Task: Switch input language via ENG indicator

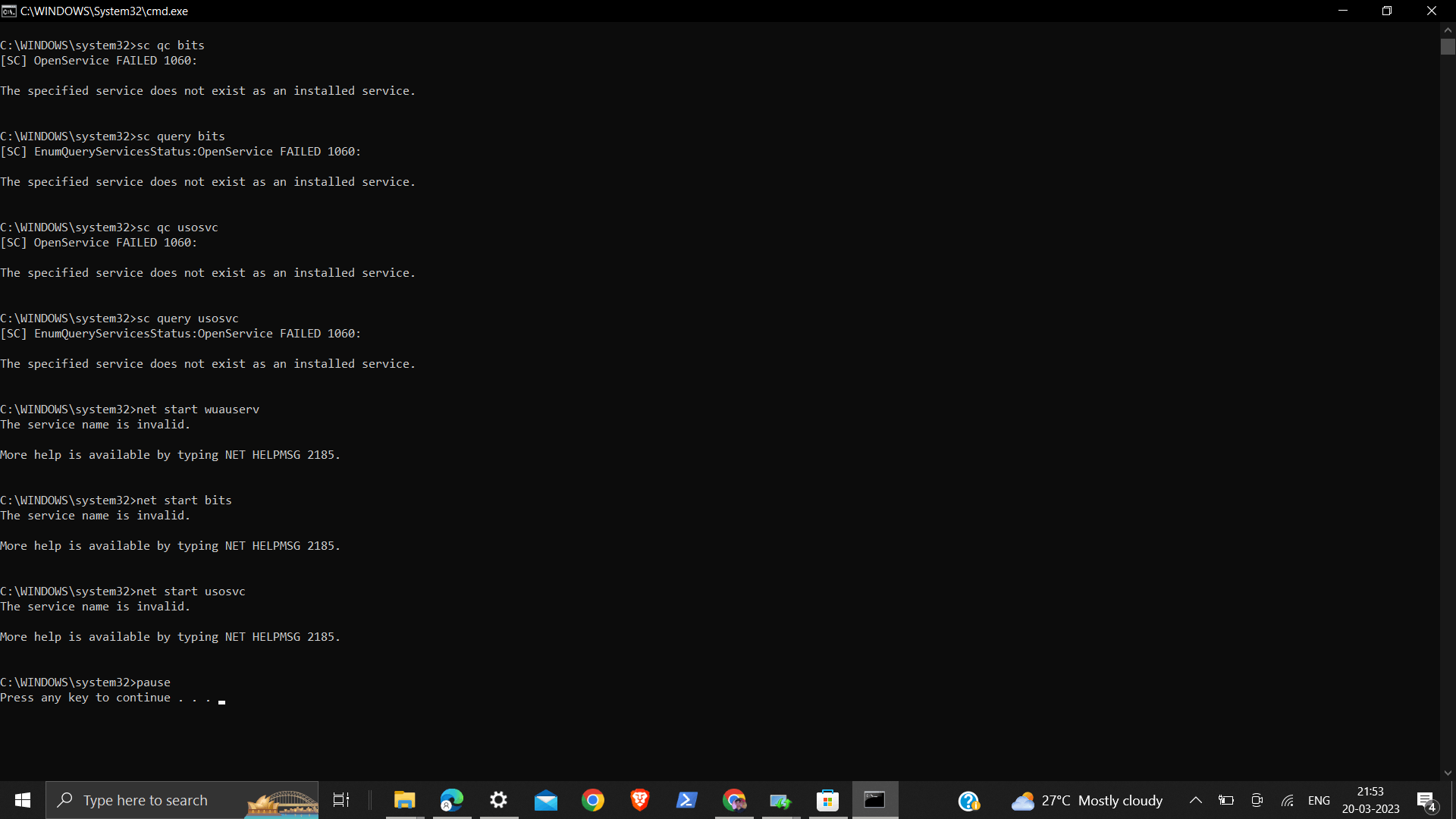Action: pos(1319,800)
